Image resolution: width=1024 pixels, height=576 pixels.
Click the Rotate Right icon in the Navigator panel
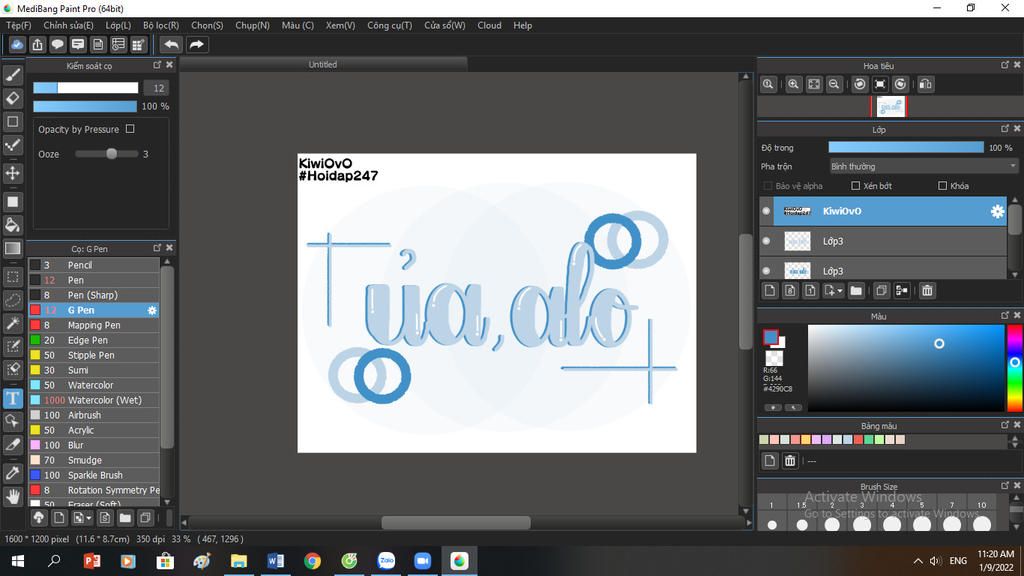click(901, 84)
